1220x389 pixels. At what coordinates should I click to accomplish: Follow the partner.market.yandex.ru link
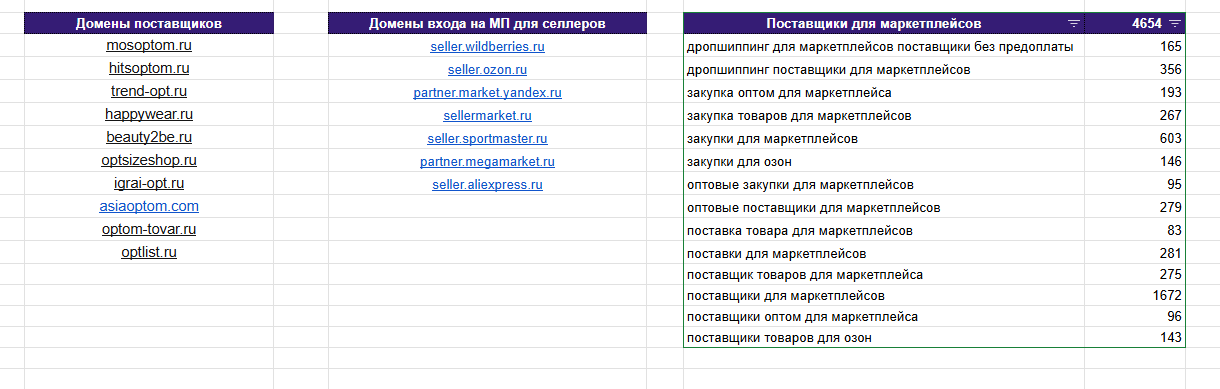(x=487, y=93)
